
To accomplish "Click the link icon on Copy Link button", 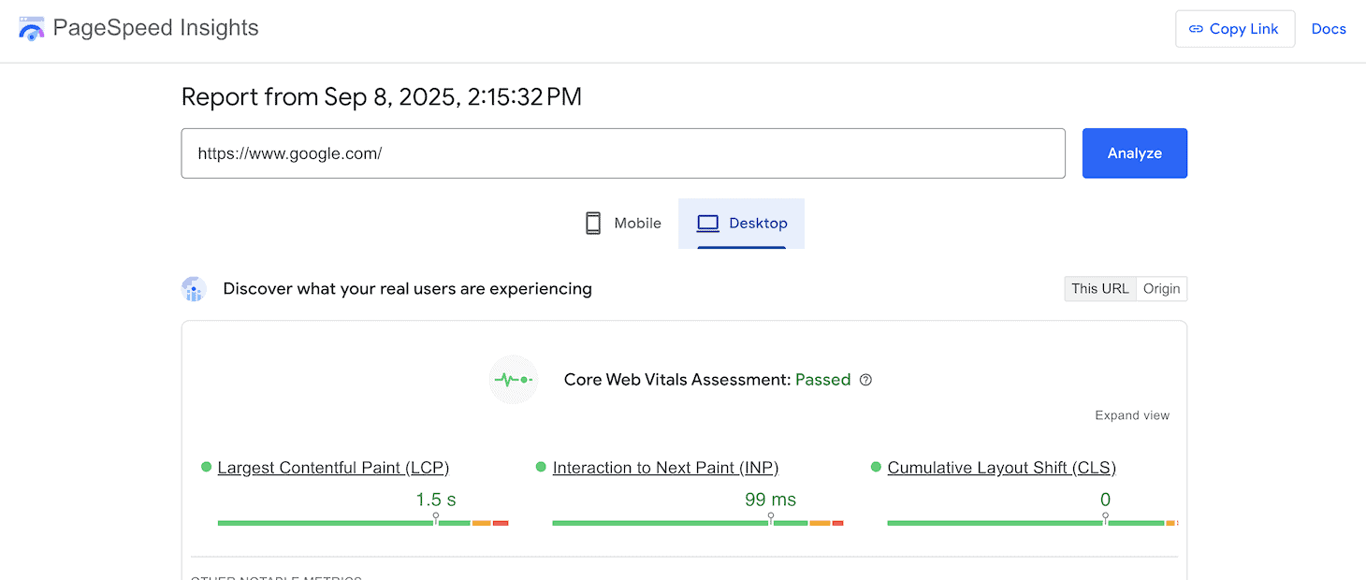I will [1196, 28].
